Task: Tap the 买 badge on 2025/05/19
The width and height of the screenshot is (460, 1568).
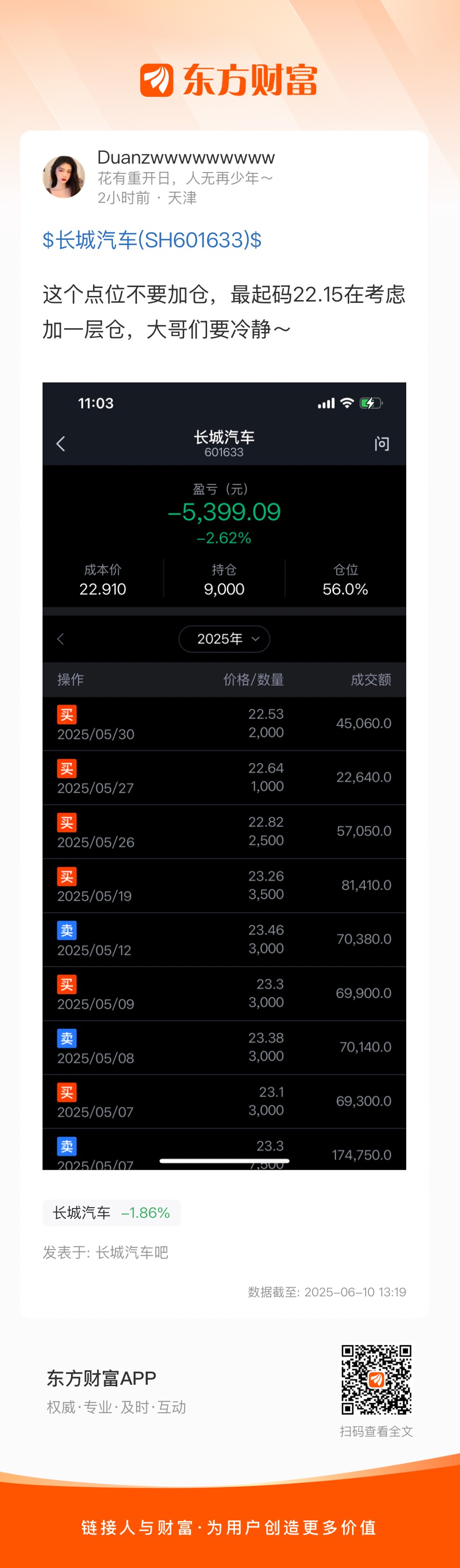Action: (67, 877)
